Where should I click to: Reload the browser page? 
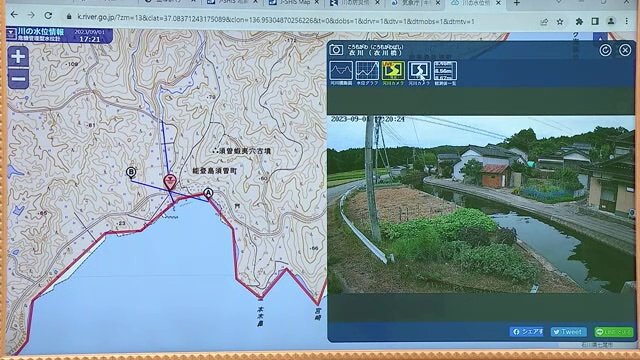point(48,16)
